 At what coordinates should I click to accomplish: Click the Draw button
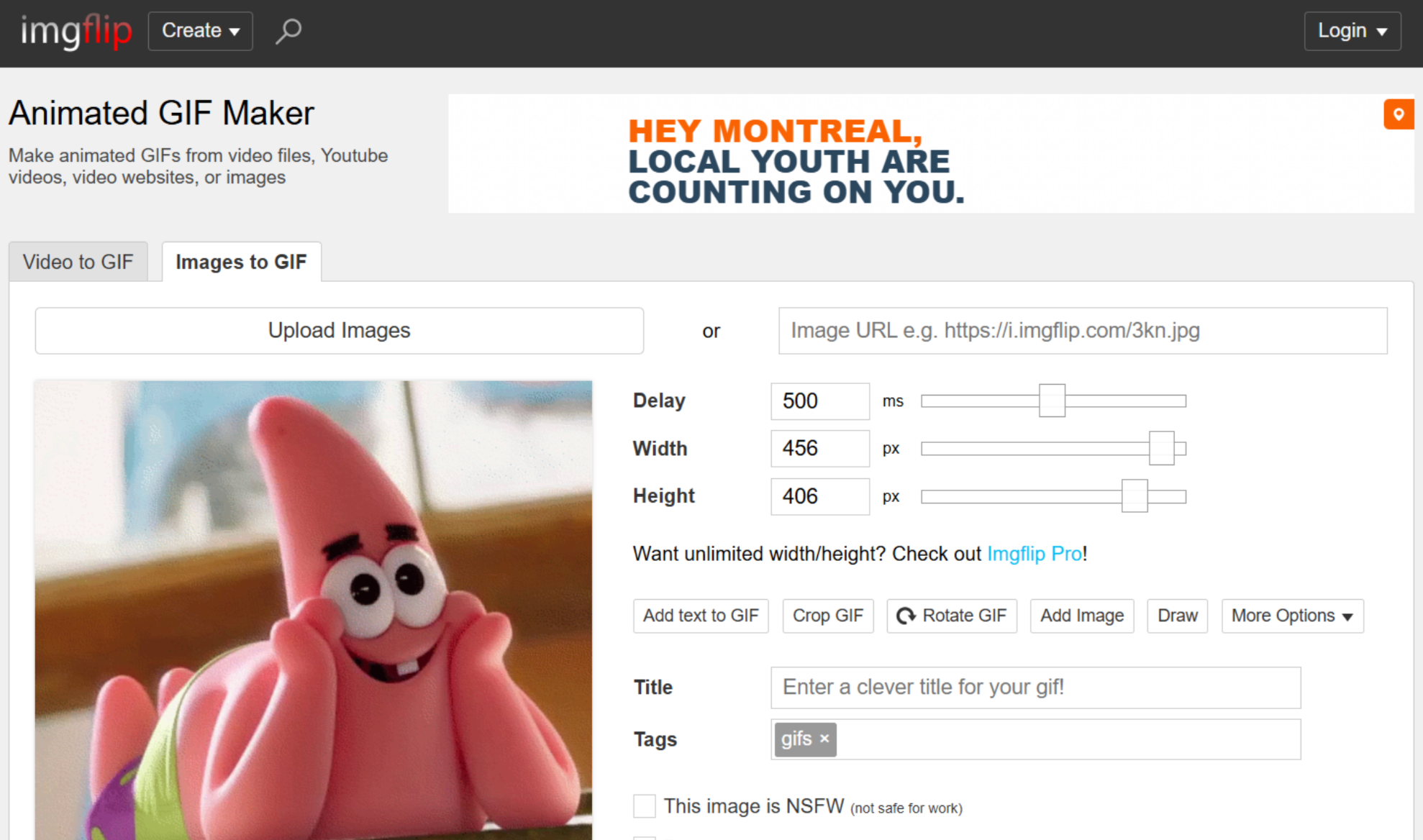pyautogui.click(x=1177, y=616)
